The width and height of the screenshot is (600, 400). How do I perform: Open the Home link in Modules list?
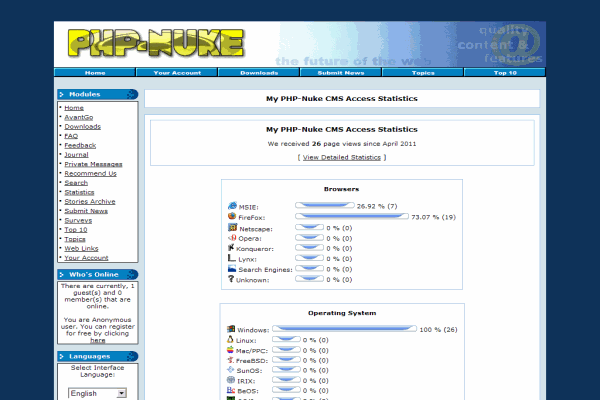[x=74, y=108]
